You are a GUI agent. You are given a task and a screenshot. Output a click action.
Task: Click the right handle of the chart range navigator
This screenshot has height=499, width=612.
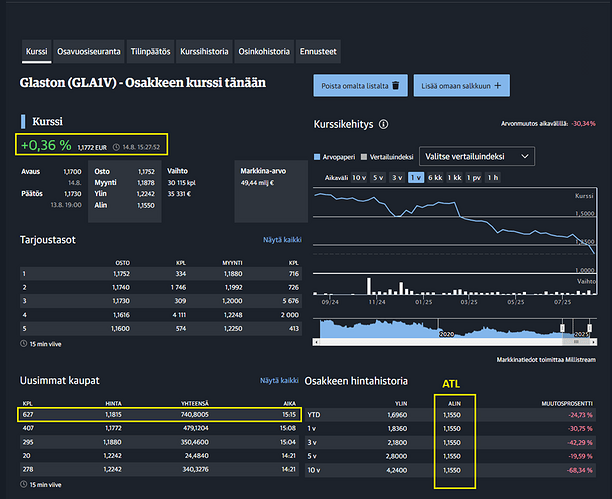[590, 328]
